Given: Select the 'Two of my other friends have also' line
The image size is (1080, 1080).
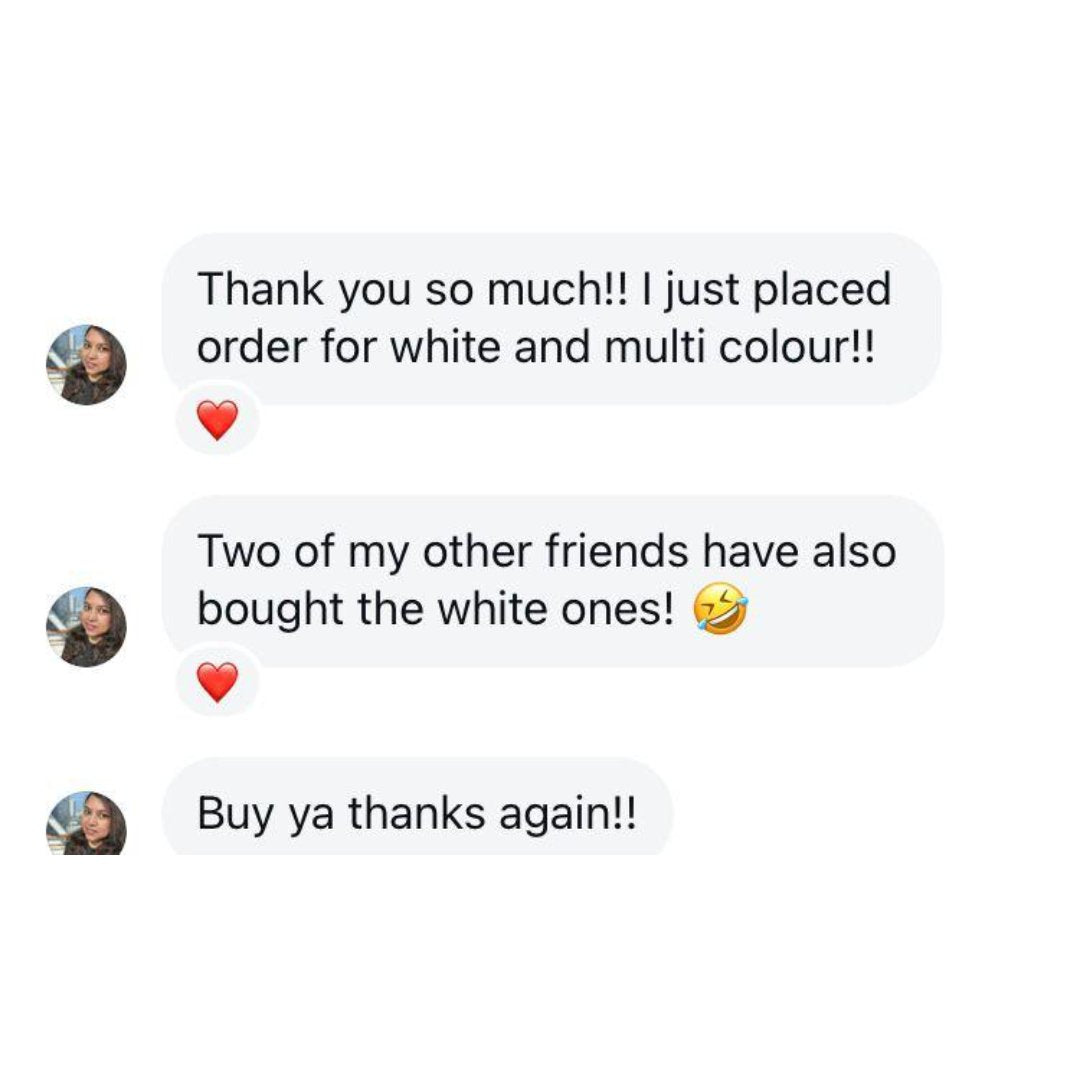Looking at the screenshot, I should [x=546, y=552].
